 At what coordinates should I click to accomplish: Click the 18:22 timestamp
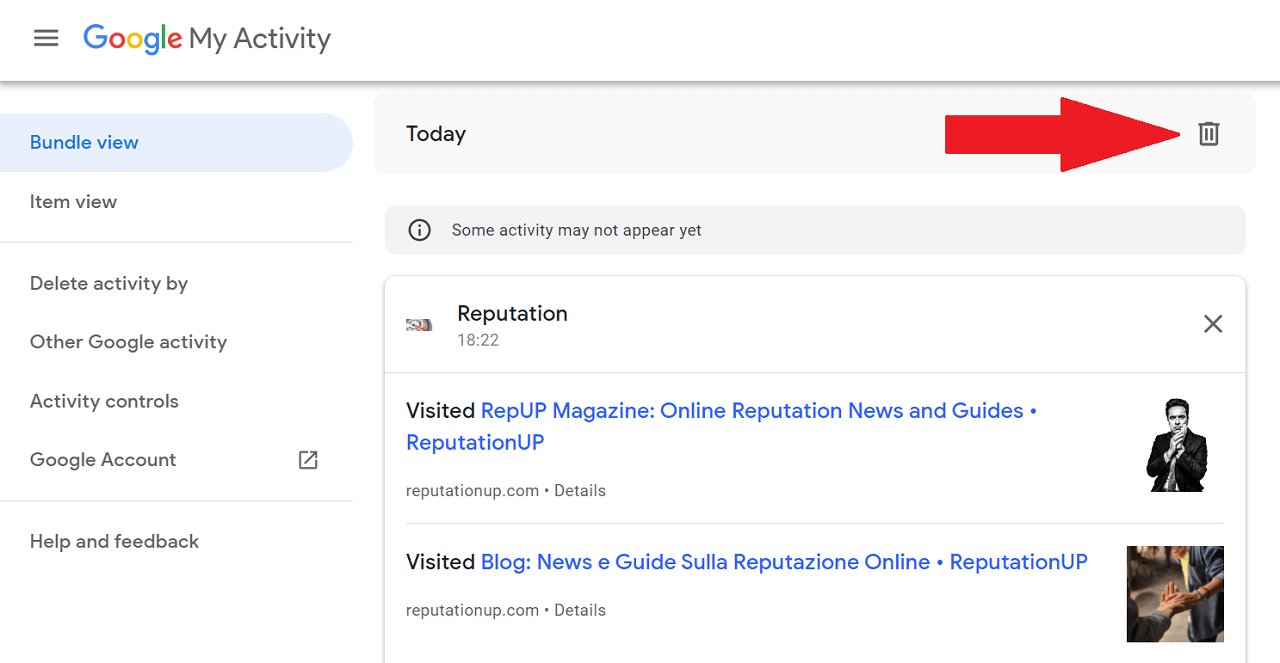[478, 341]
